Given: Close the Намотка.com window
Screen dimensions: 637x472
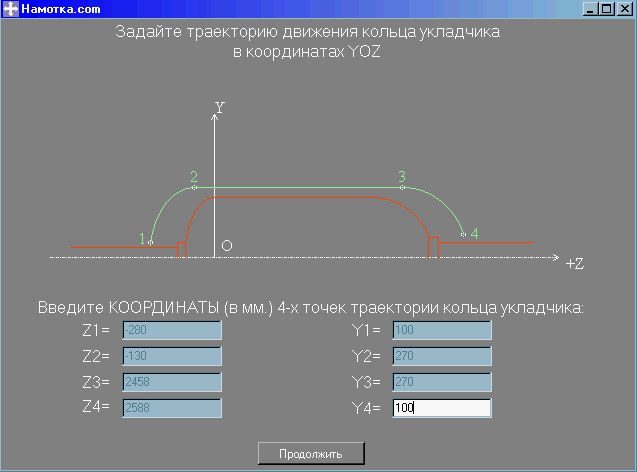Looking at the screenshot, I should [624, 9].
